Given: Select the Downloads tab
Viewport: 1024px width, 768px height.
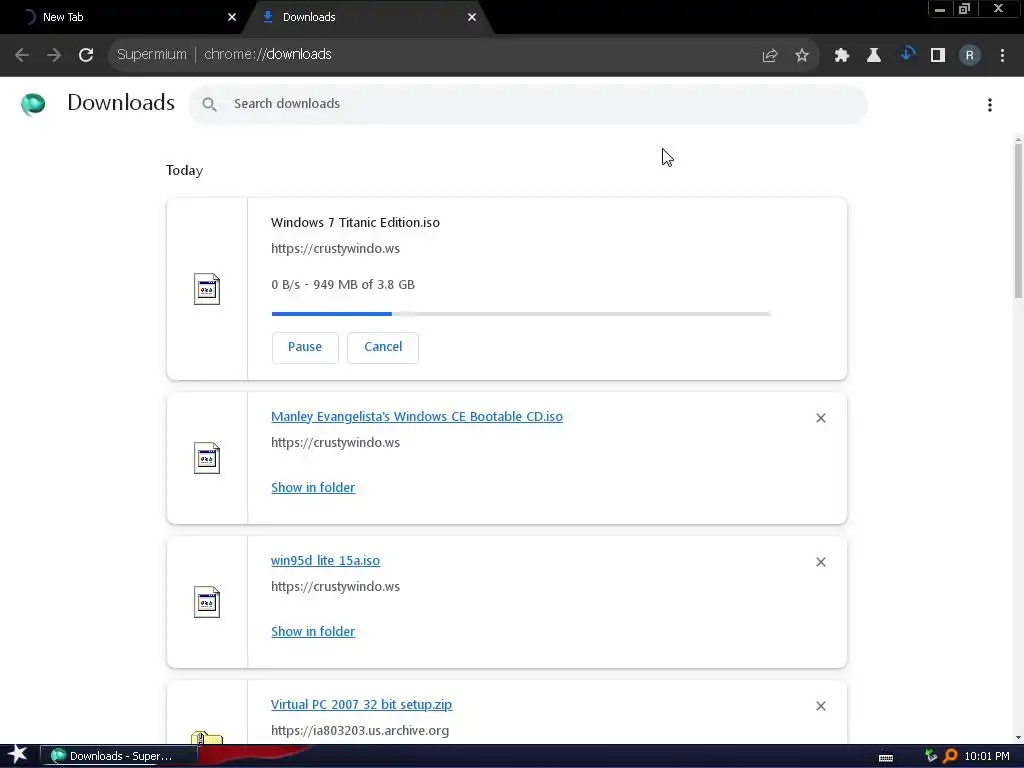Looking at the screenshot, I should point(366,18).
